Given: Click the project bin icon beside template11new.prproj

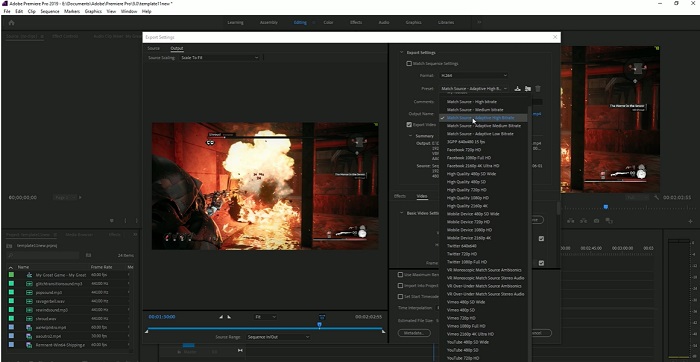Looking at the screenshot, I should [9, 246].
